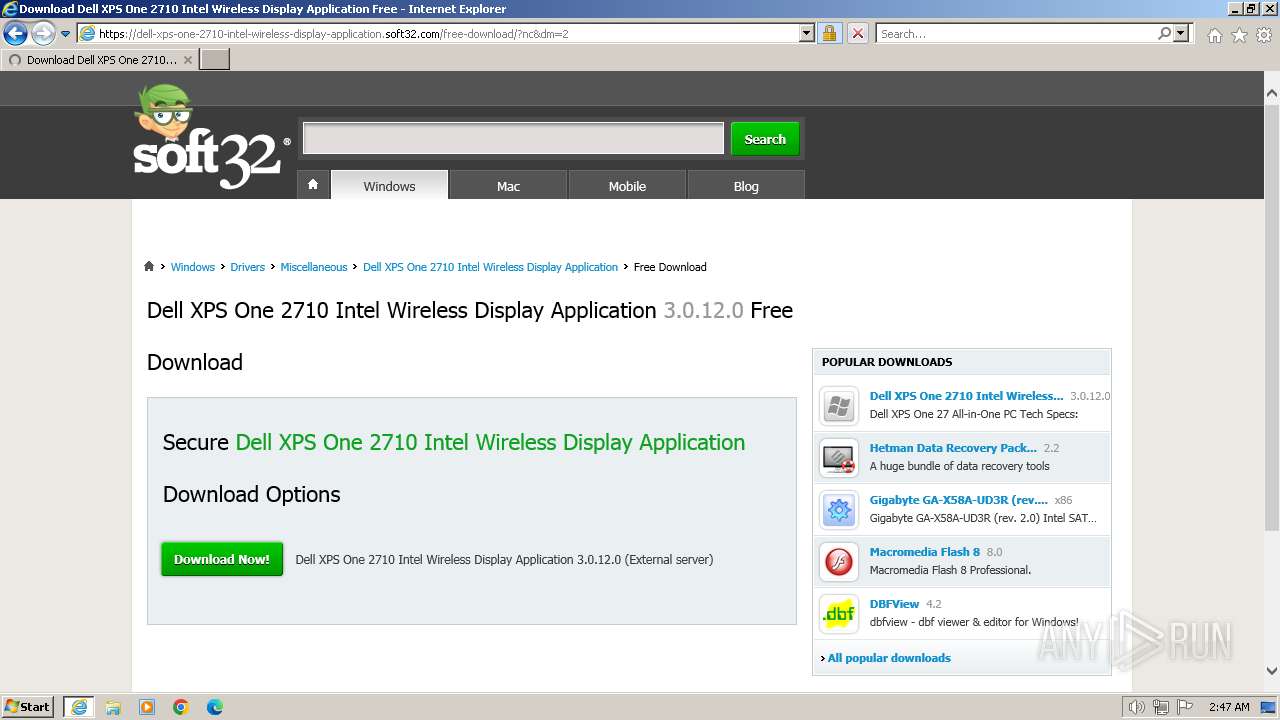Open Hetman Data Recovery Pack link
Image resolution: width=1280 pixels, height=720 pixels.
point(953,448)
